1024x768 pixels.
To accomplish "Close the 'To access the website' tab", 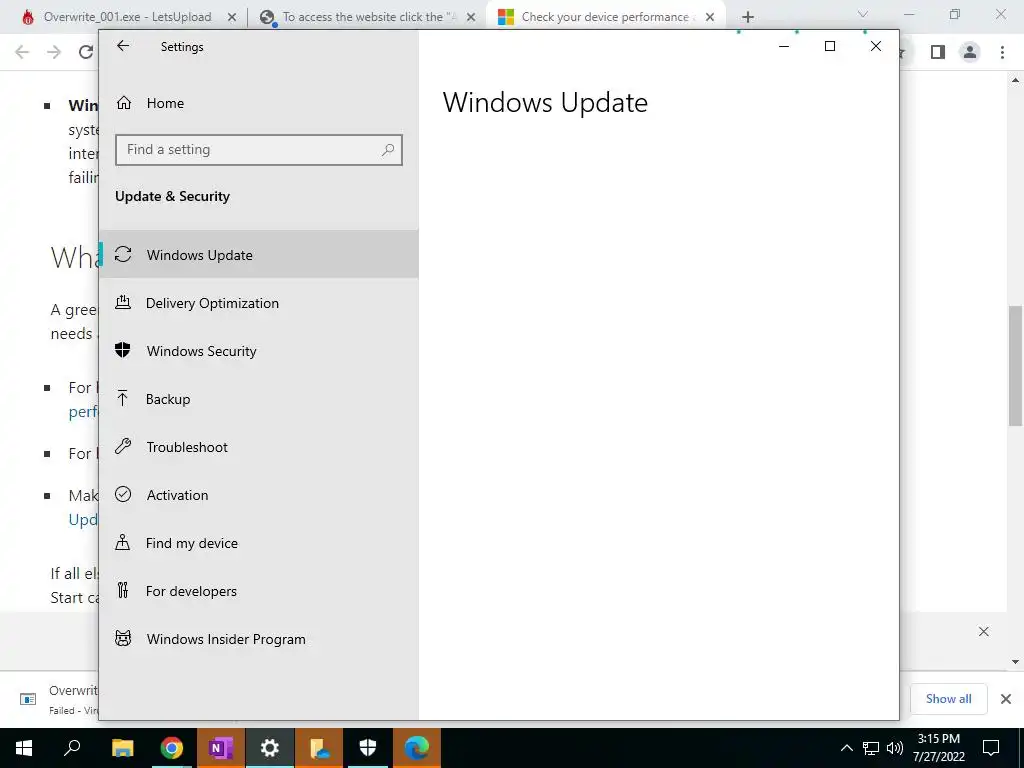I will [x=471, y=18].
